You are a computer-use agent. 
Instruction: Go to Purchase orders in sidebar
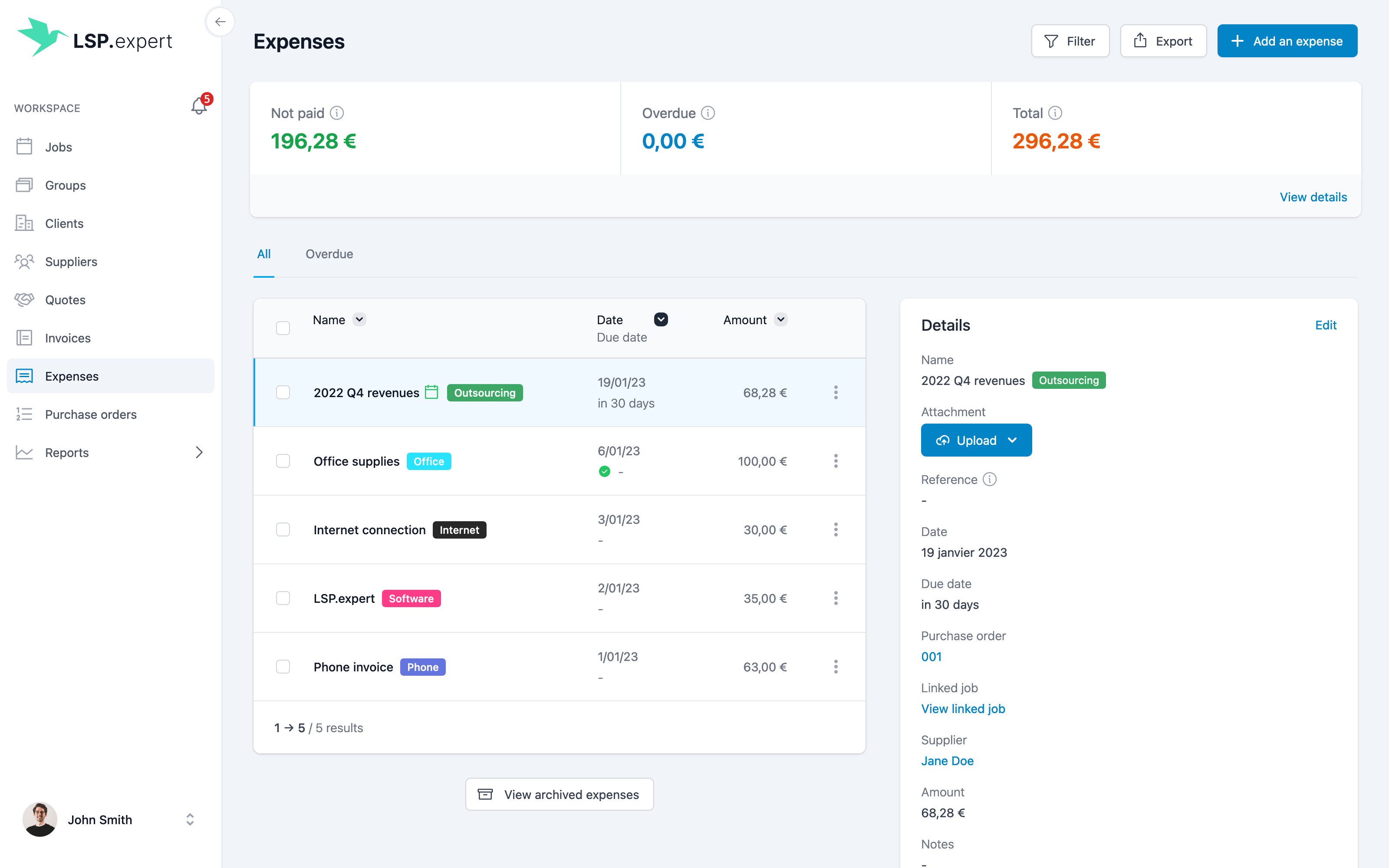tap(91, 414)
